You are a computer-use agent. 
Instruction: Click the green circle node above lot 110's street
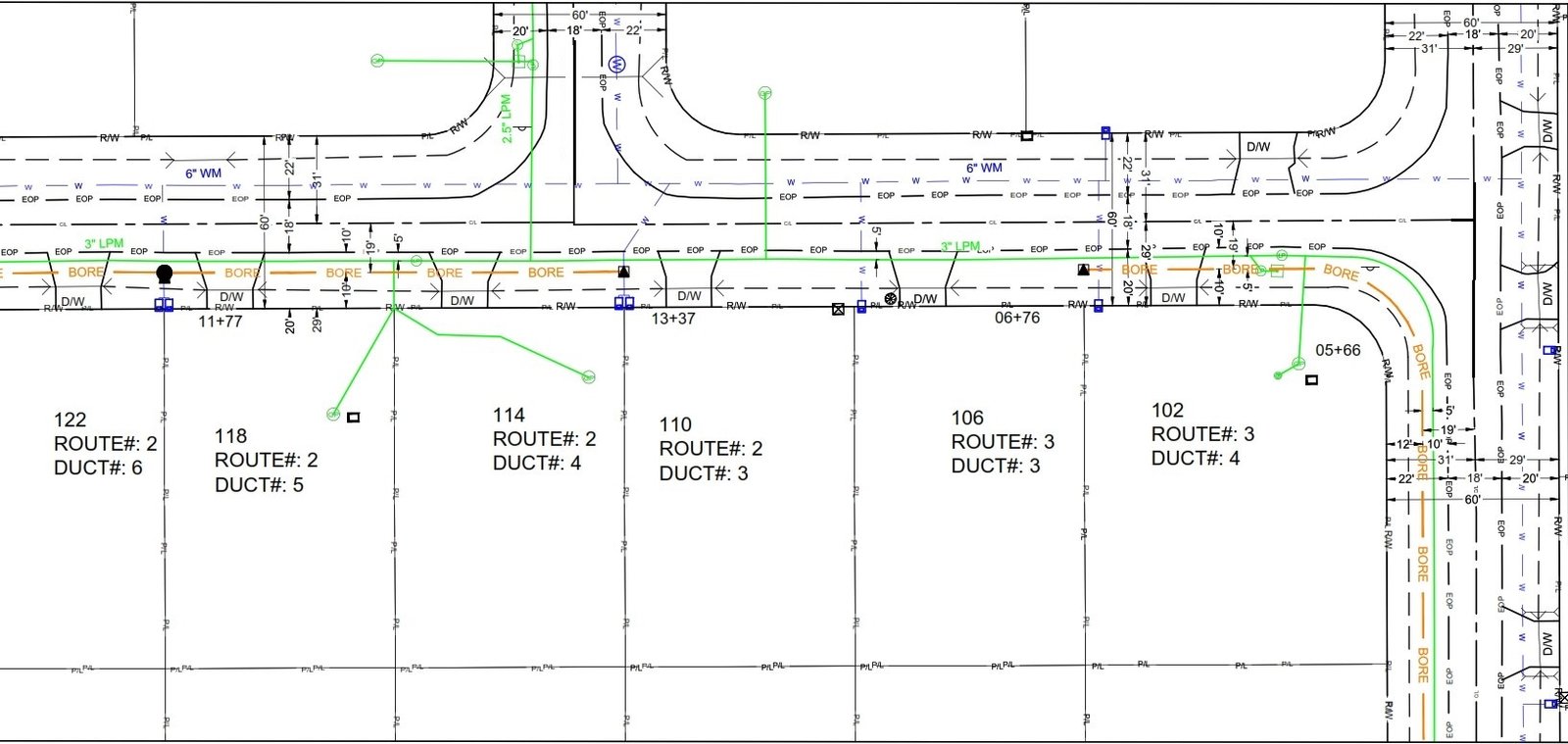[x=765, y=93]
